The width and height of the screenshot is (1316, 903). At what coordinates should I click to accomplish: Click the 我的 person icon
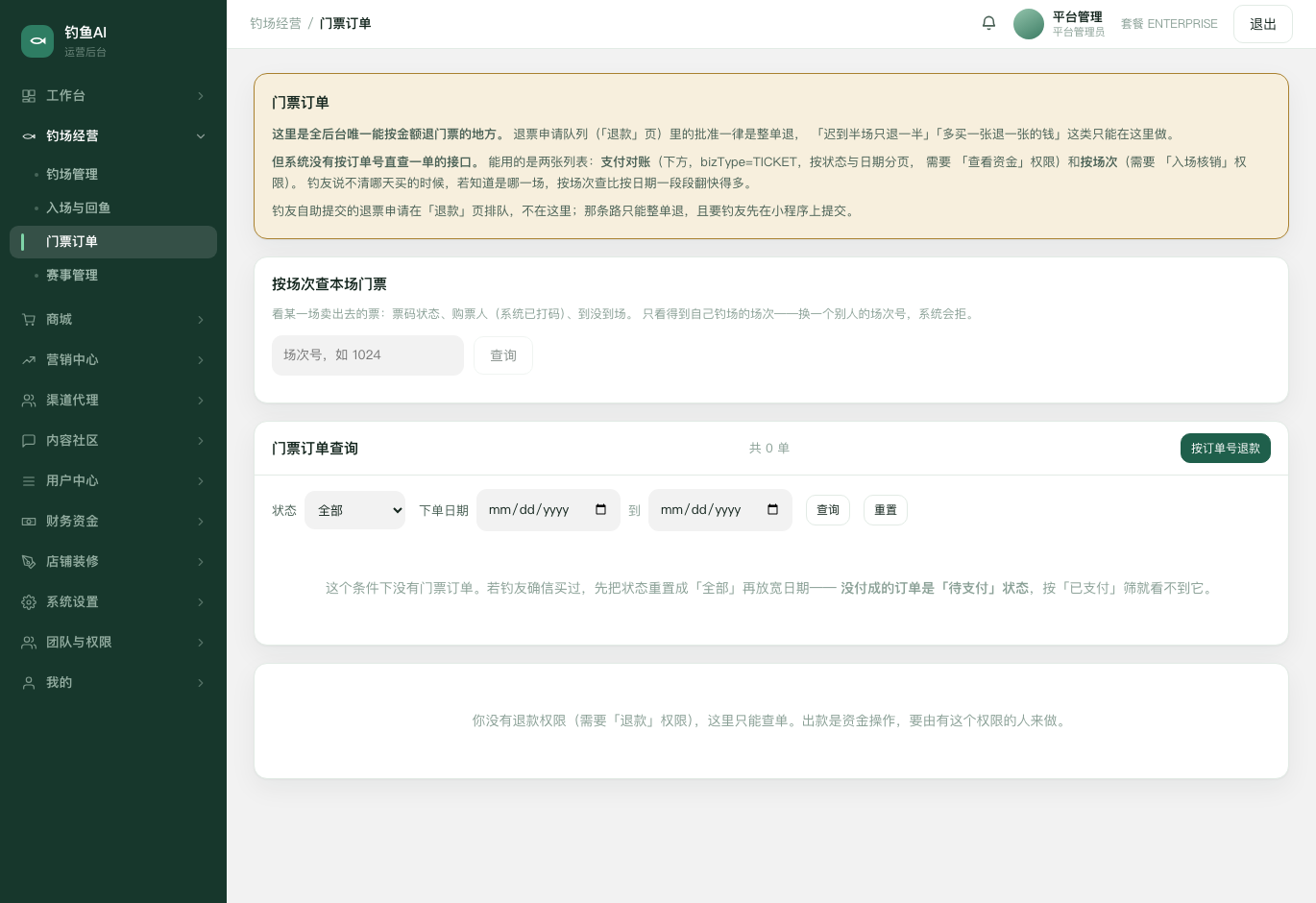point(29,683)
